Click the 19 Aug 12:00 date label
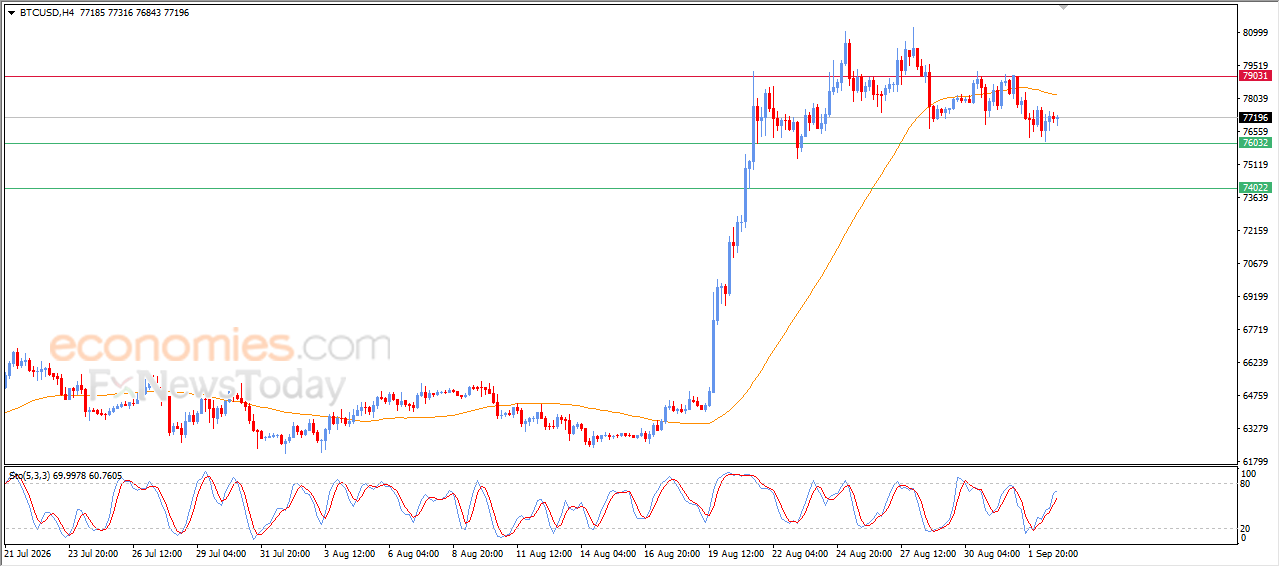Viewport: 1280px width, 567px height. point(737,553)
